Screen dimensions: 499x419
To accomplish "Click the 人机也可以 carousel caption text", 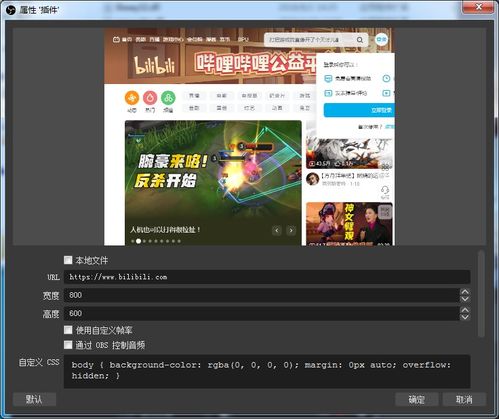I will point(165,230).
